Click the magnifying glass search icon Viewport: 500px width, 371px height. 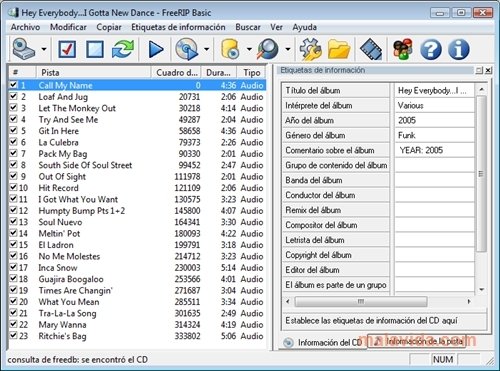(268, 49)
